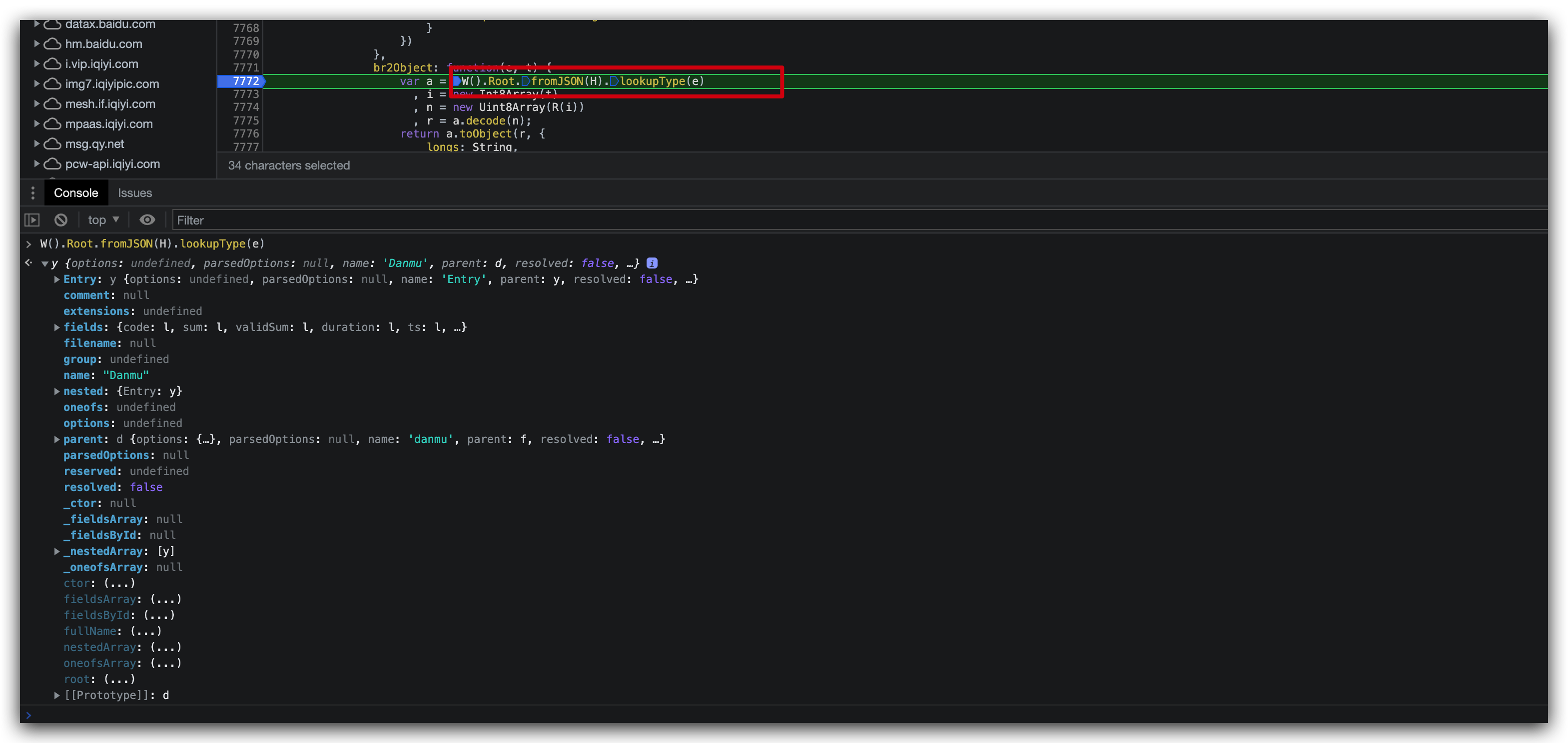Click the cloud icon for i.vip.iqiyi.com

pos(53,64)
